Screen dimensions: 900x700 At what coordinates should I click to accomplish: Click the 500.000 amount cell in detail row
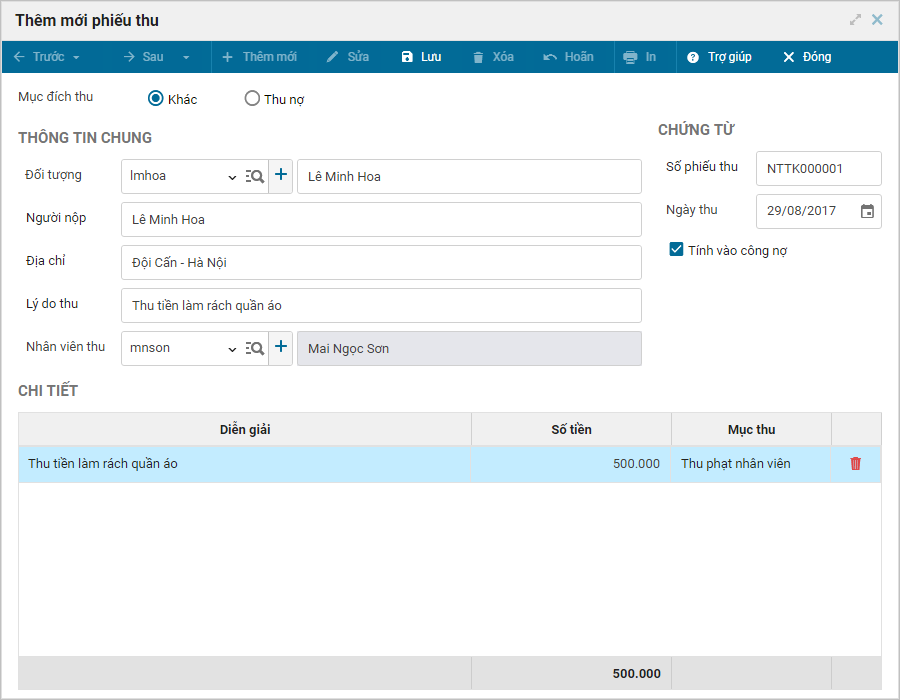click(x=571, y=464)
